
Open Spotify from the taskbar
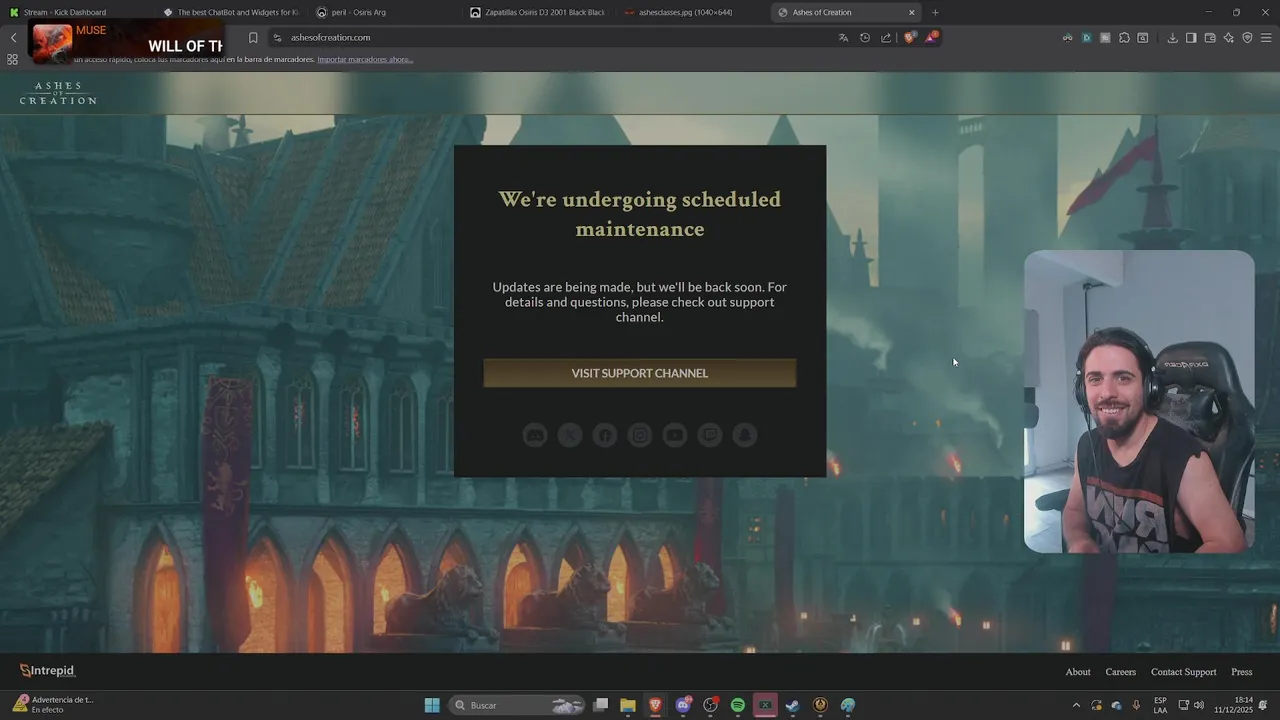tap(737, 705)
